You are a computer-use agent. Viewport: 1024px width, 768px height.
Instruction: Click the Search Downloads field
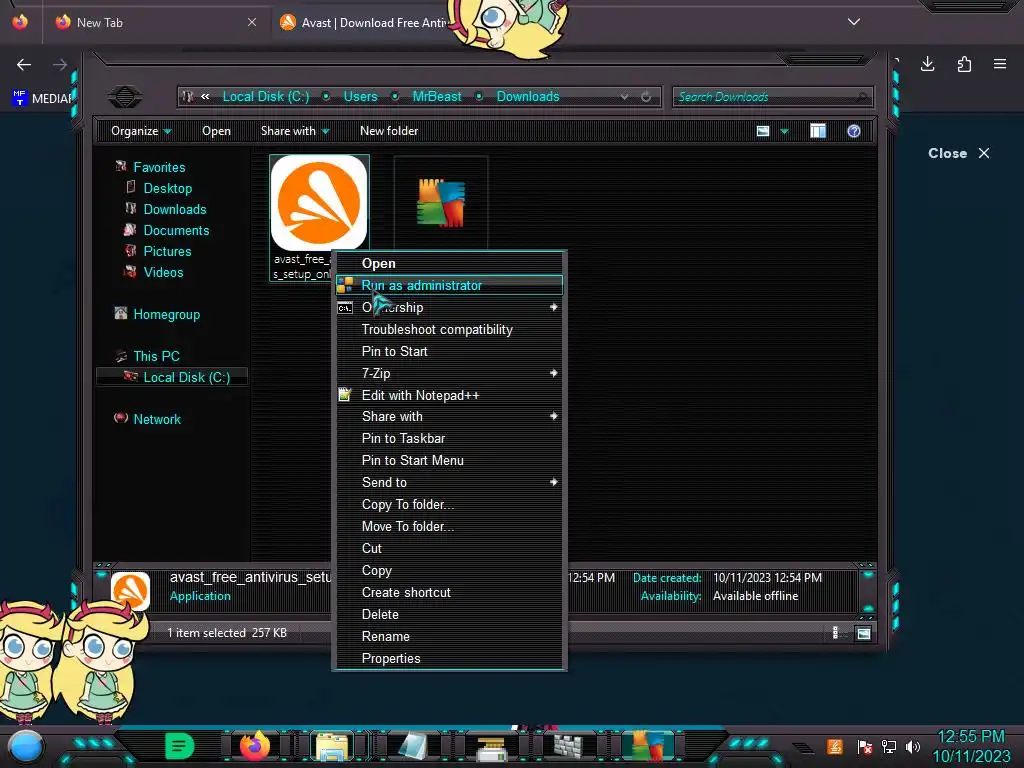[773, 97]
